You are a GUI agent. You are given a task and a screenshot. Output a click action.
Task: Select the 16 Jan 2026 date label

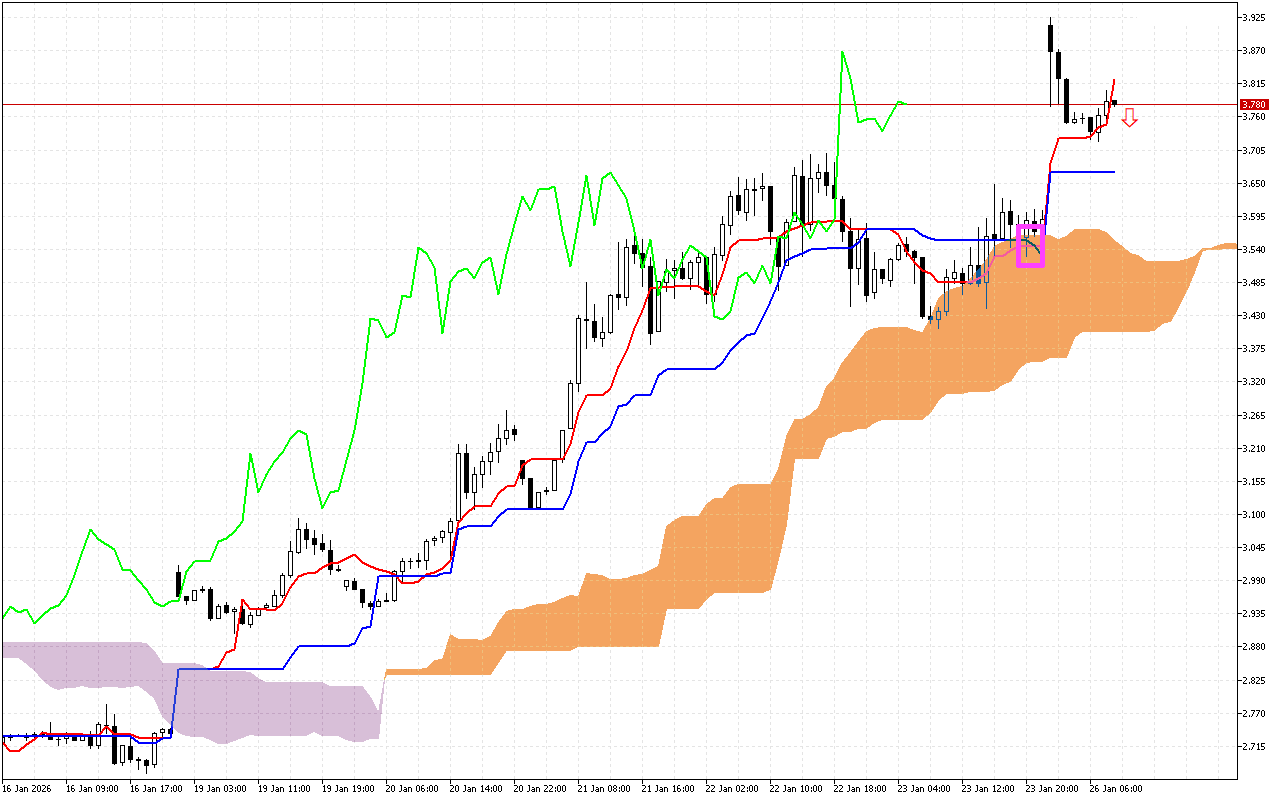(x=27, y=788)
